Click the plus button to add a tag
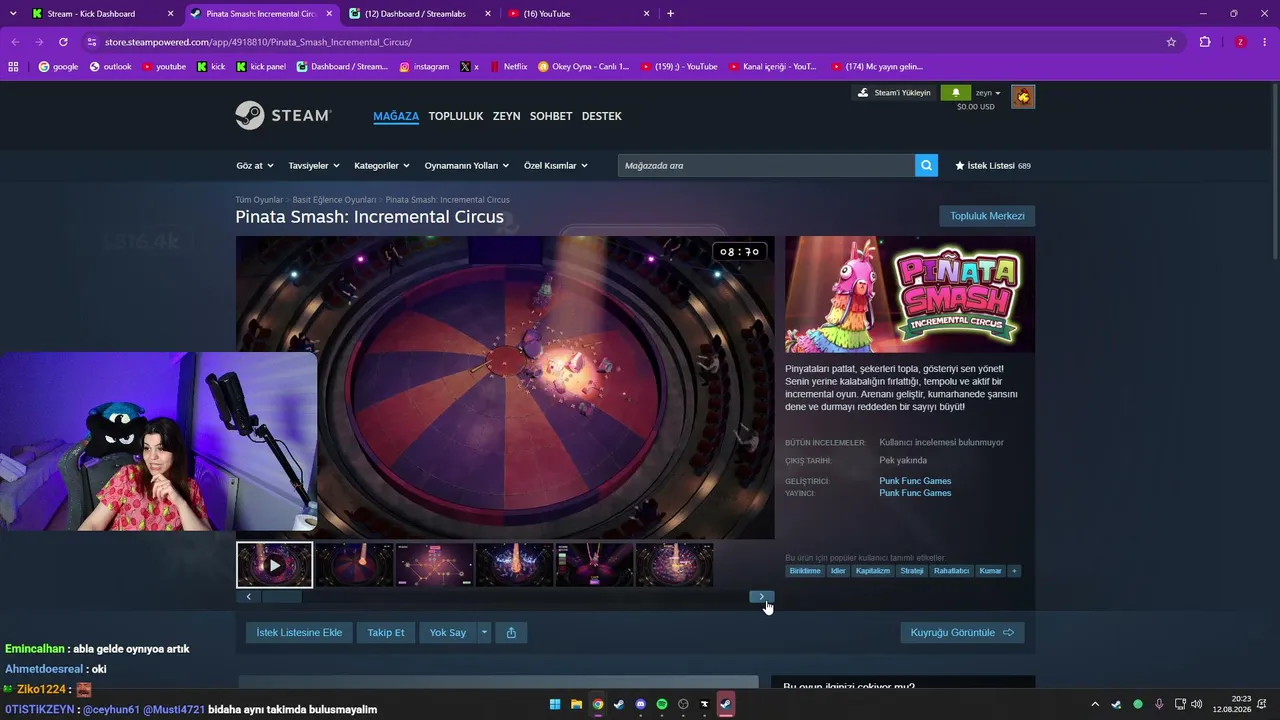This screenshot has width=1280, height=720. pyautogui.click(x=1014, y=571)
